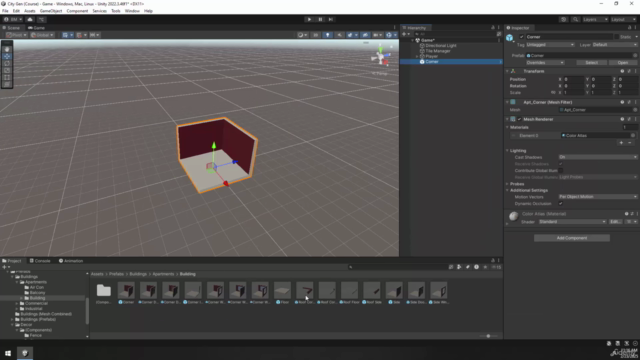Open the Undo History icon
This screenshot has height=360, width=640.
click(564, 19)
